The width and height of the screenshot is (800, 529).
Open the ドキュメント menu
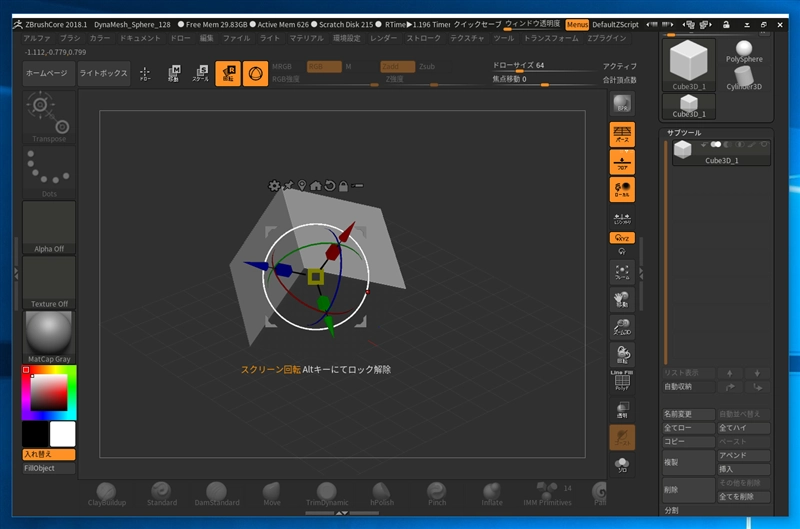(x=140, y=38)
